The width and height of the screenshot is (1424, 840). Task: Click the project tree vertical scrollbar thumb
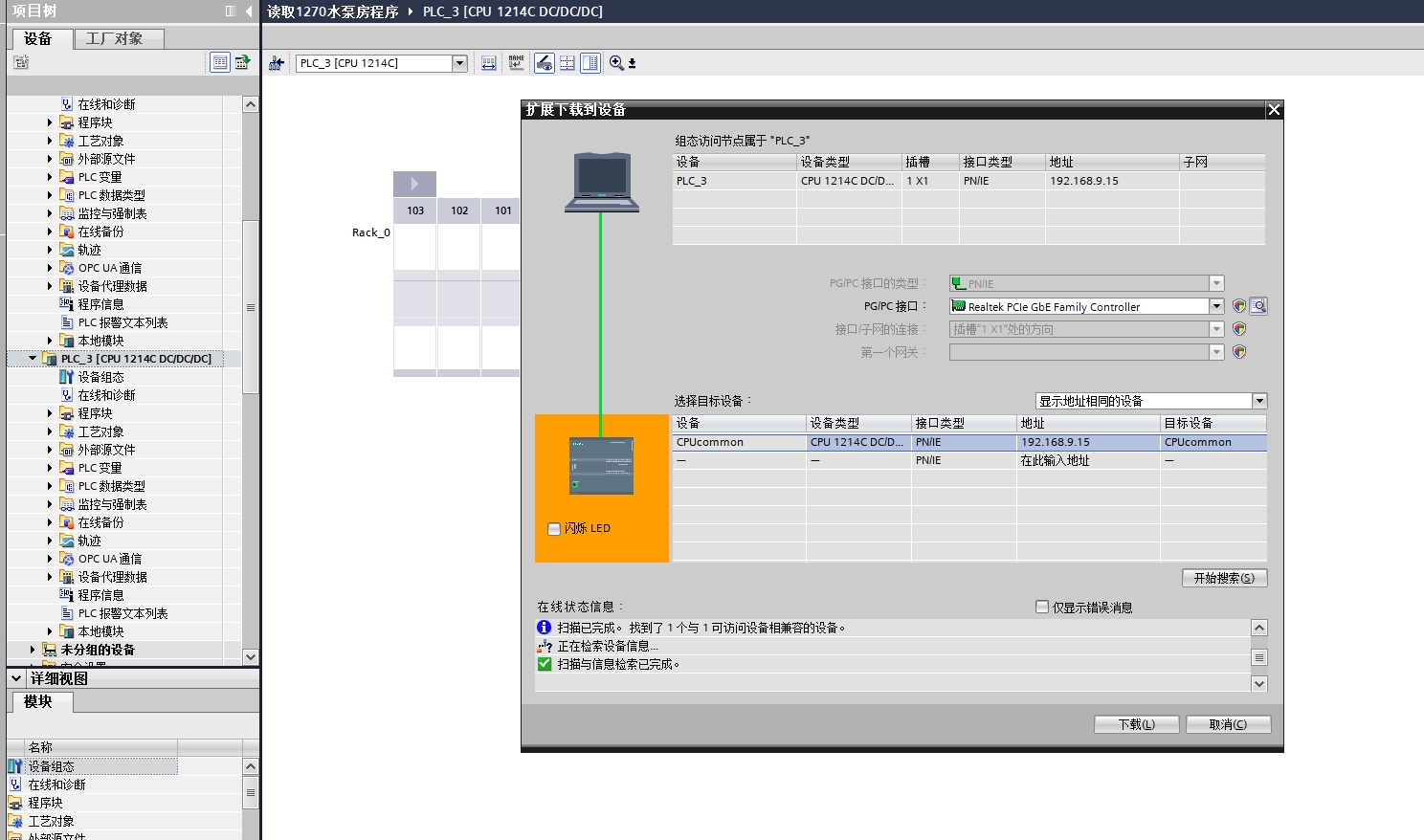pyautogui.click(x=251, y=306)
